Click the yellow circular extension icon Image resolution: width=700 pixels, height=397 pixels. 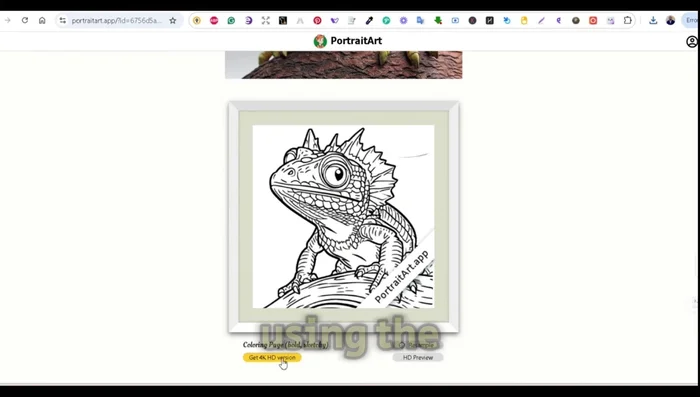(x=197, y=21)
